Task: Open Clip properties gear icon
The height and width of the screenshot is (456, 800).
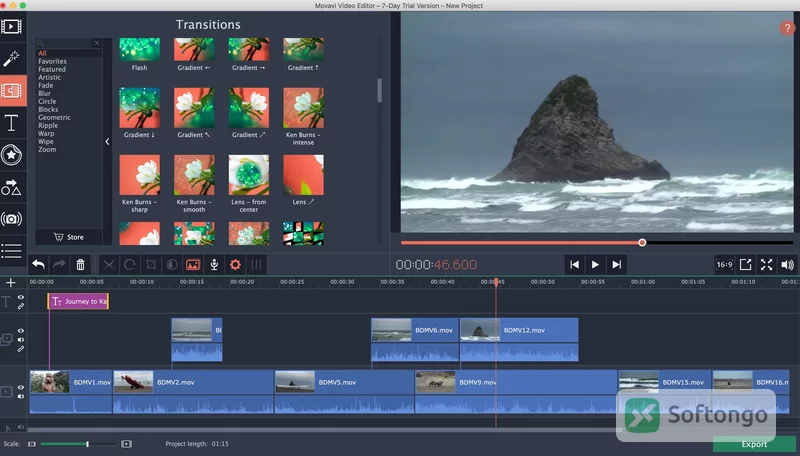Action: (x=235, y=264)
